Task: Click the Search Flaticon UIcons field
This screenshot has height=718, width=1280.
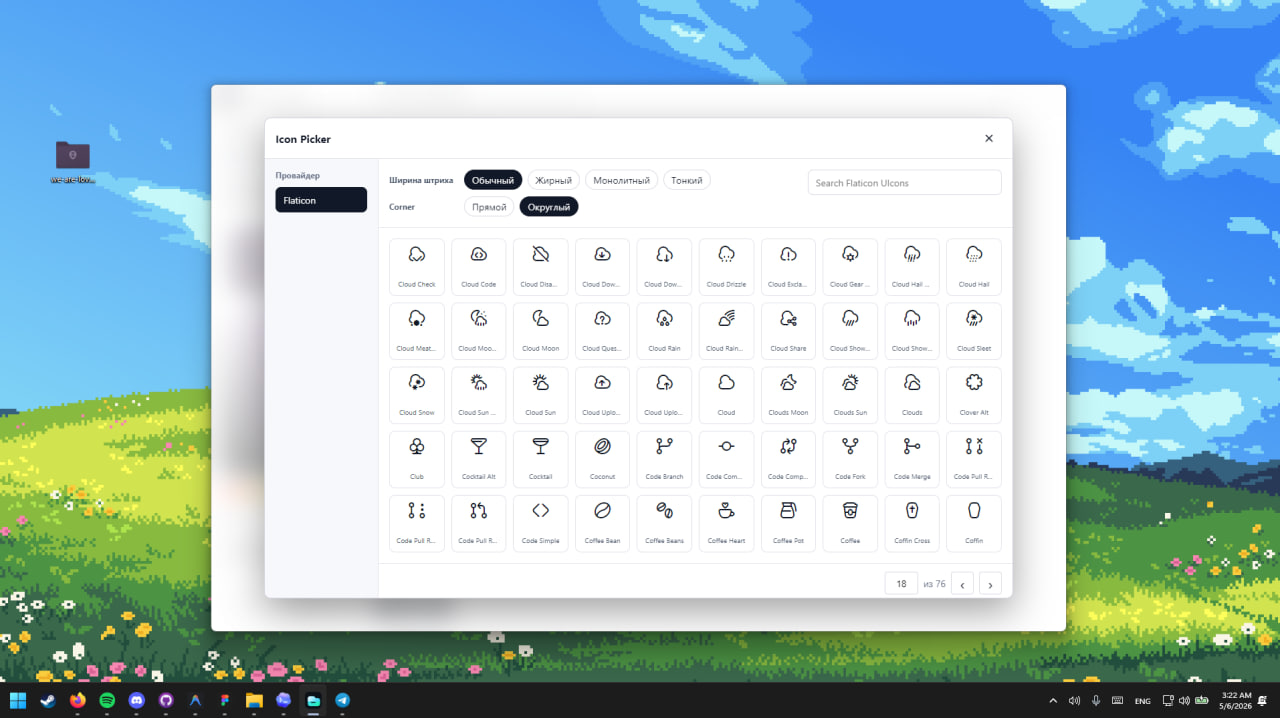Action: click(x=904, y=182)
